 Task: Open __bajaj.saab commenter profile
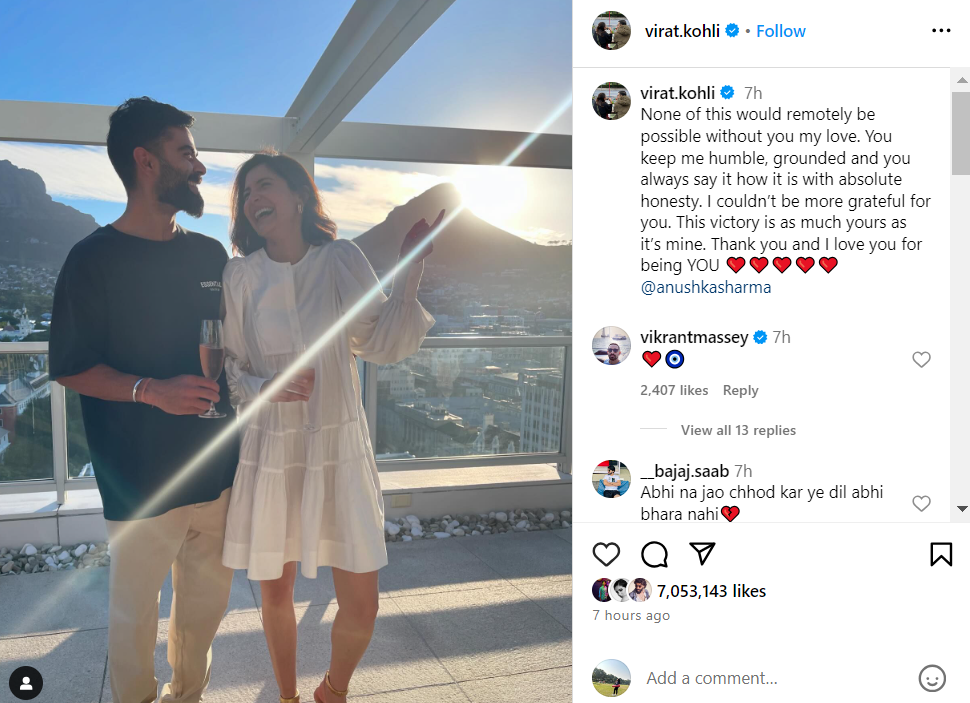coord(685,471)
